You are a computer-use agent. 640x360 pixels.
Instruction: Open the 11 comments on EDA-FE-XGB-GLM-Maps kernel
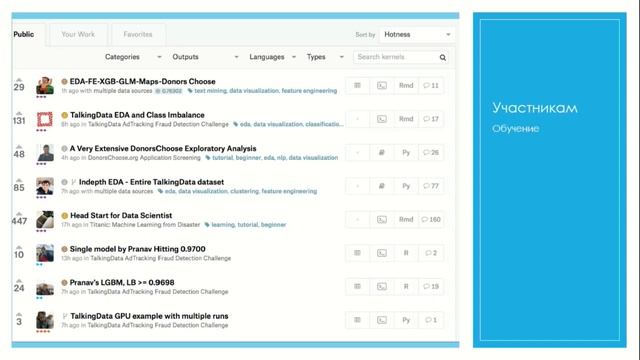(431, 85)
